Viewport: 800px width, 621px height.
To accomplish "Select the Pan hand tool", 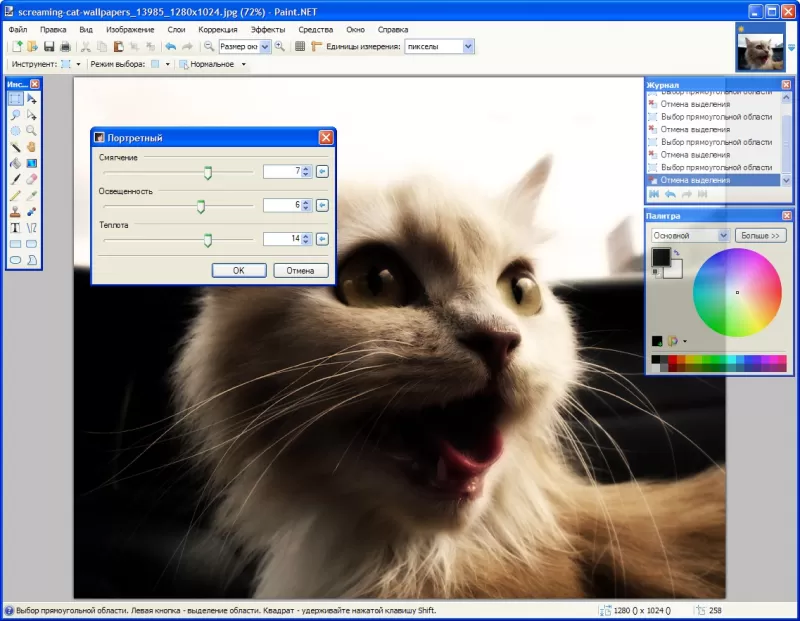I will [x=32, y=147].
